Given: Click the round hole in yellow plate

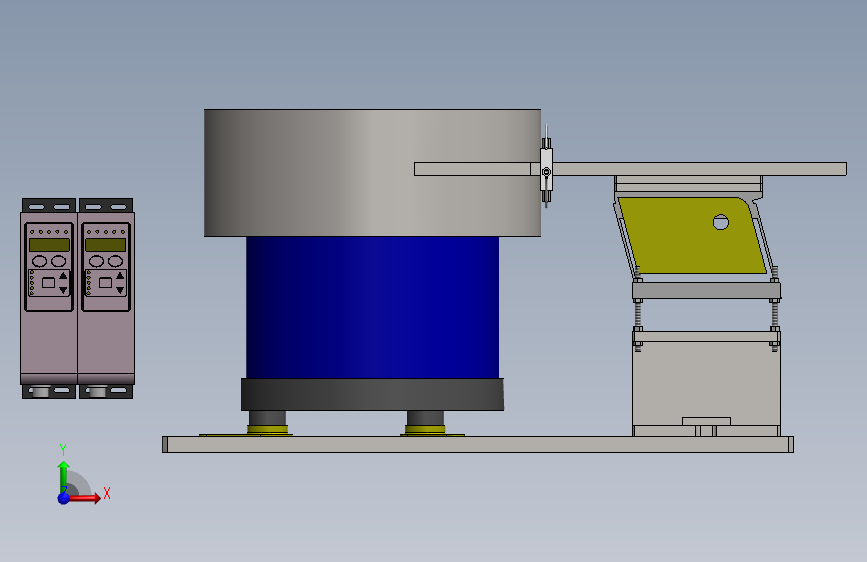Looking at the screenshot, I should [x=720, y=222].
